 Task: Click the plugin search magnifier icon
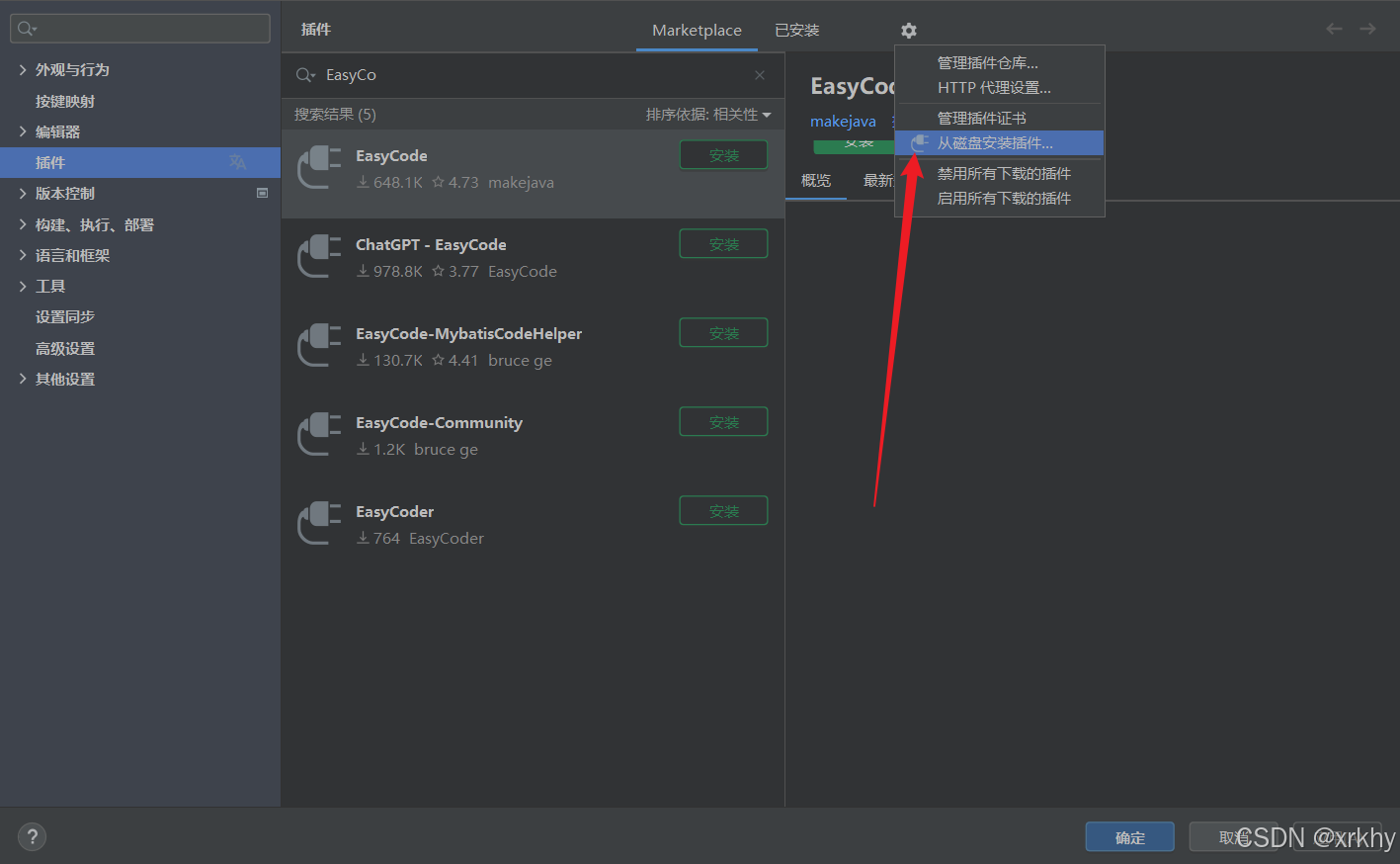[x=305, y=75]
